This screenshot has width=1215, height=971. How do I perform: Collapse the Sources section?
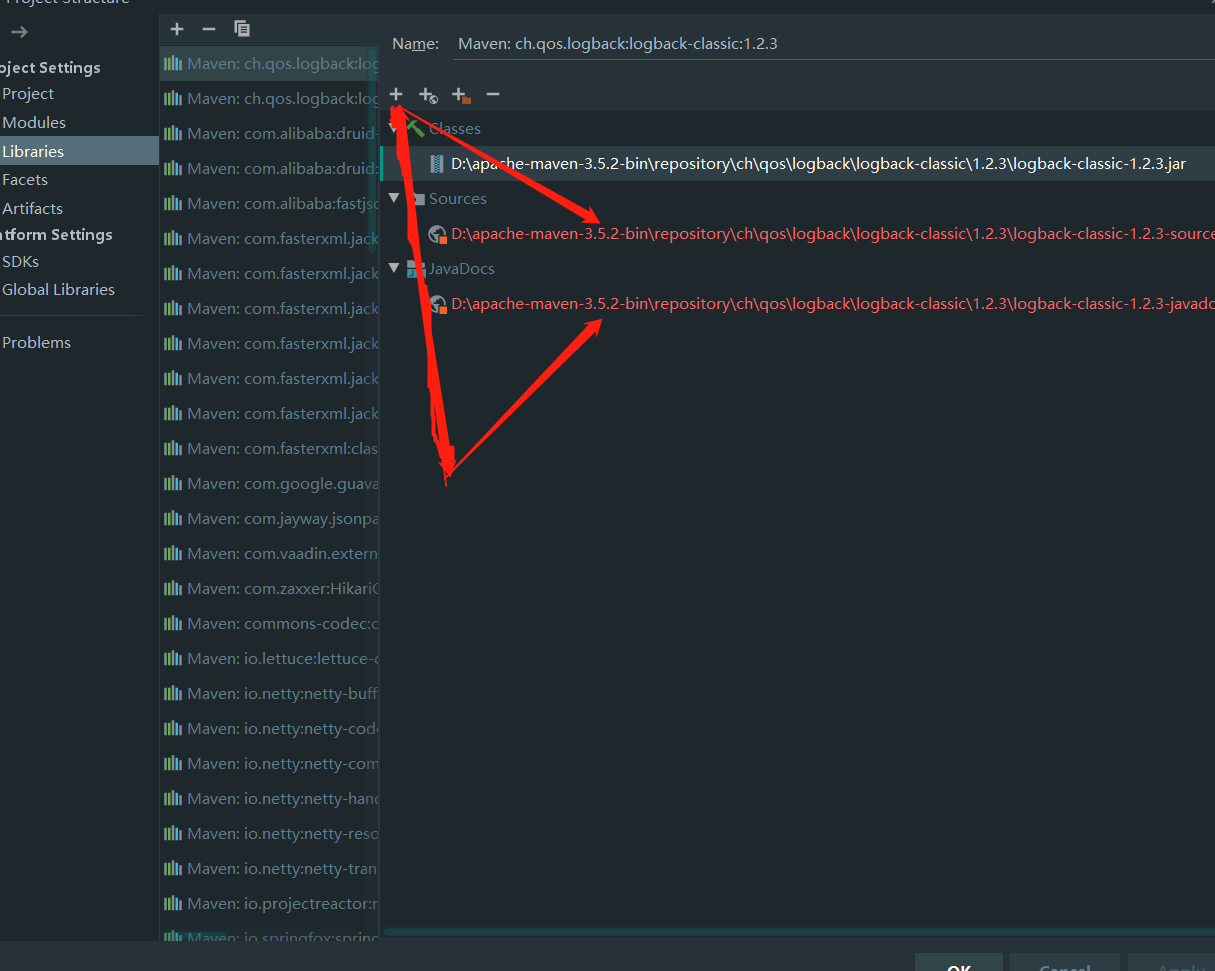[x=393, y=198]
